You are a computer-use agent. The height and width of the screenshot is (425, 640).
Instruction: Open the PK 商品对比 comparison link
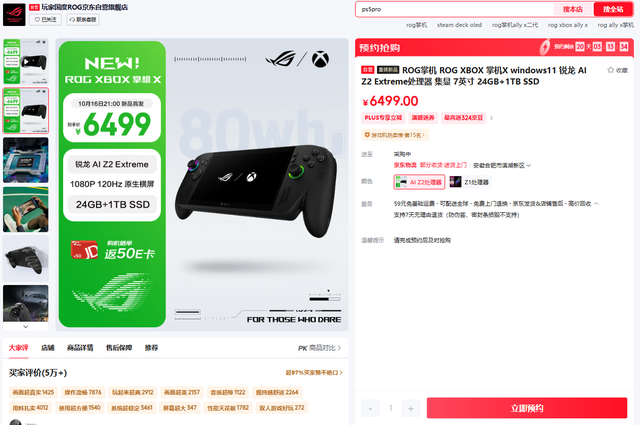pyautogui.click(x=319, y=348)
